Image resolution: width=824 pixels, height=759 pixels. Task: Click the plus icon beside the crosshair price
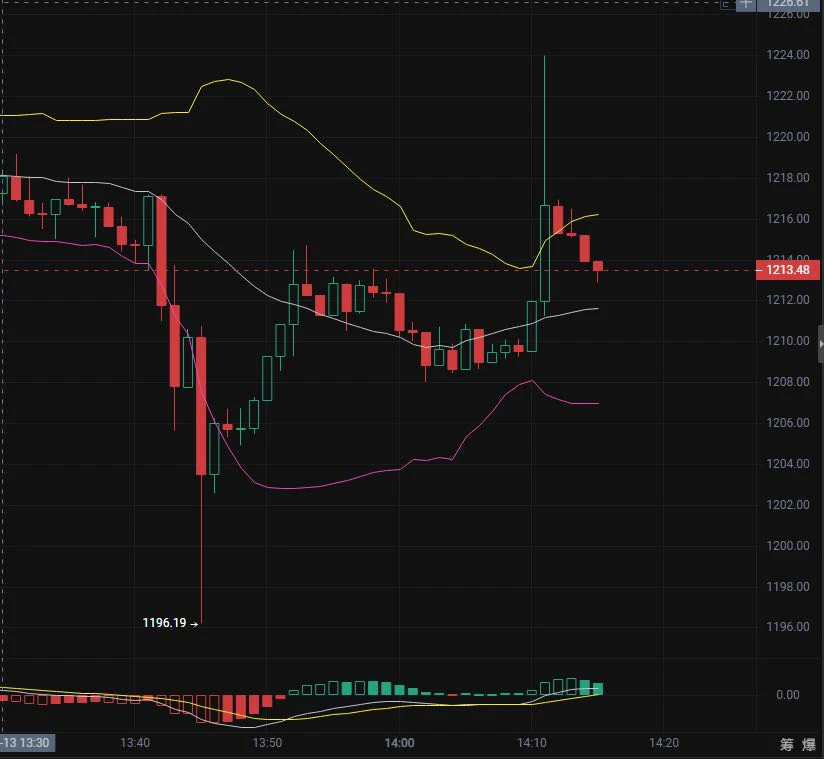pos(746,4)
